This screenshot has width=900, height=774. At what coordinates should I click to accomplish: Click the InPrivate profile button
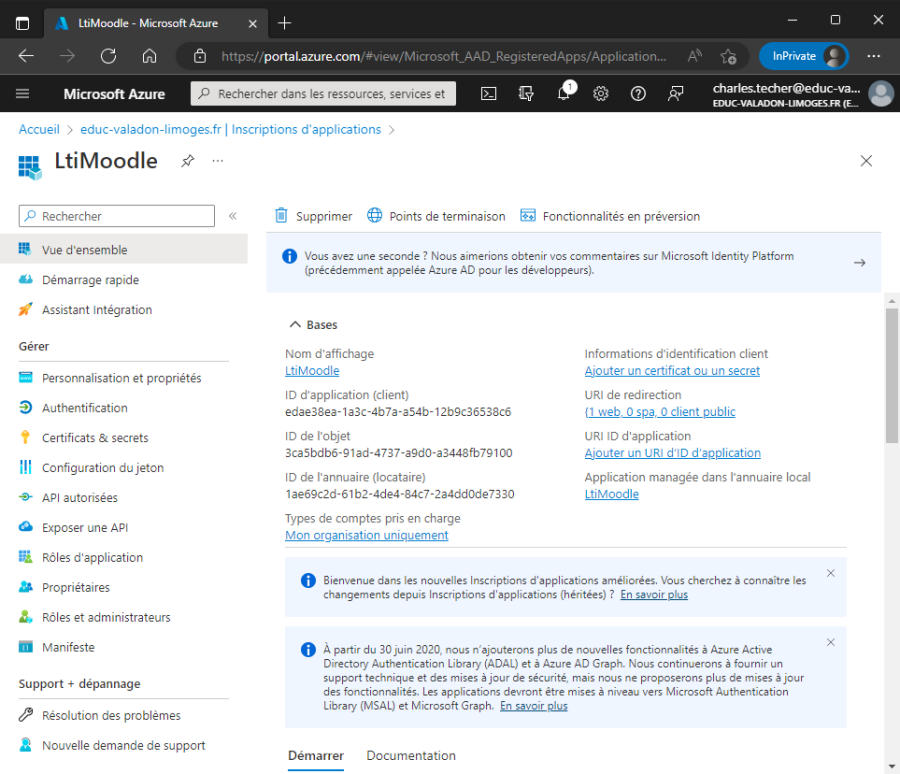pos(804,56)
